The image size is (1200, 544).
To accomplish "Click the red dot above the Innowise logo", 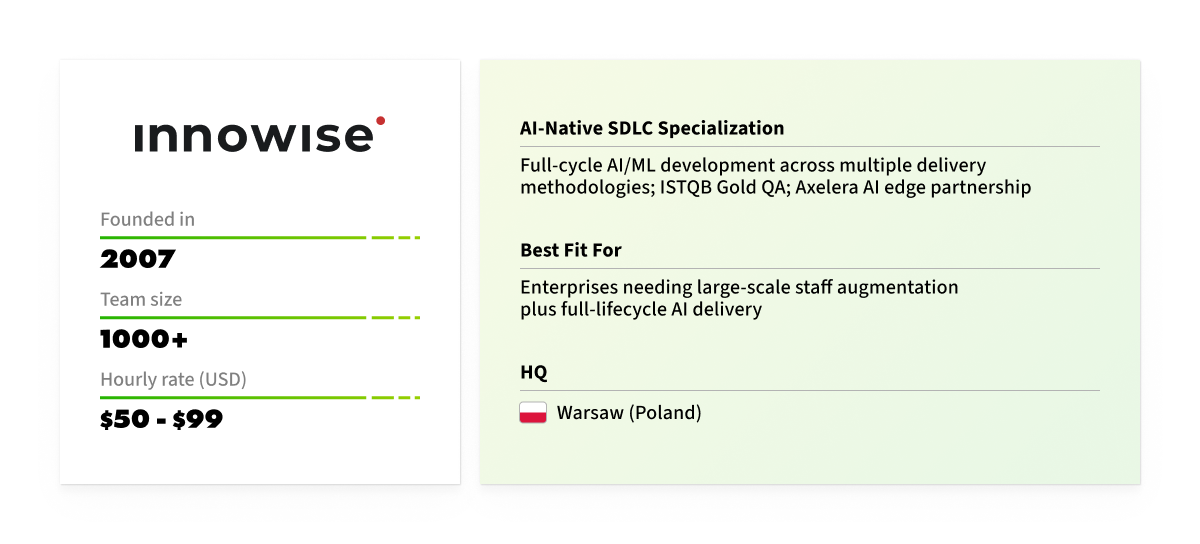I will pyautogui.click(x=380, y=121).
